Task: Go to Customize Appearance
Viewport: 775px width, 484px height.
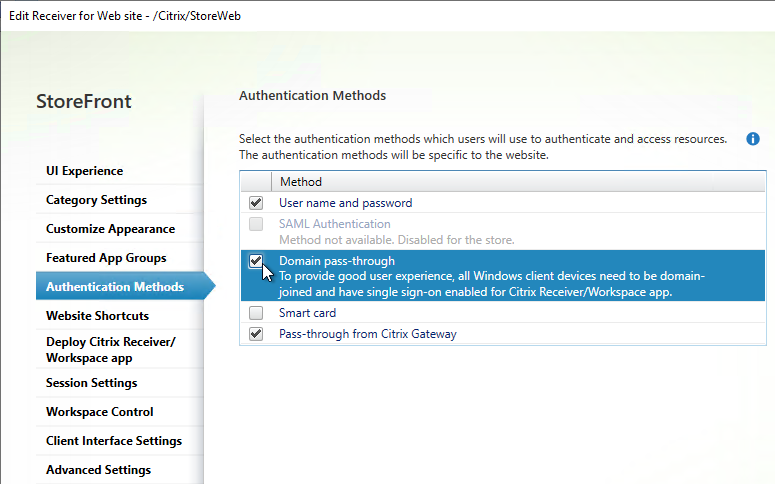Action: tap(110, 229)
